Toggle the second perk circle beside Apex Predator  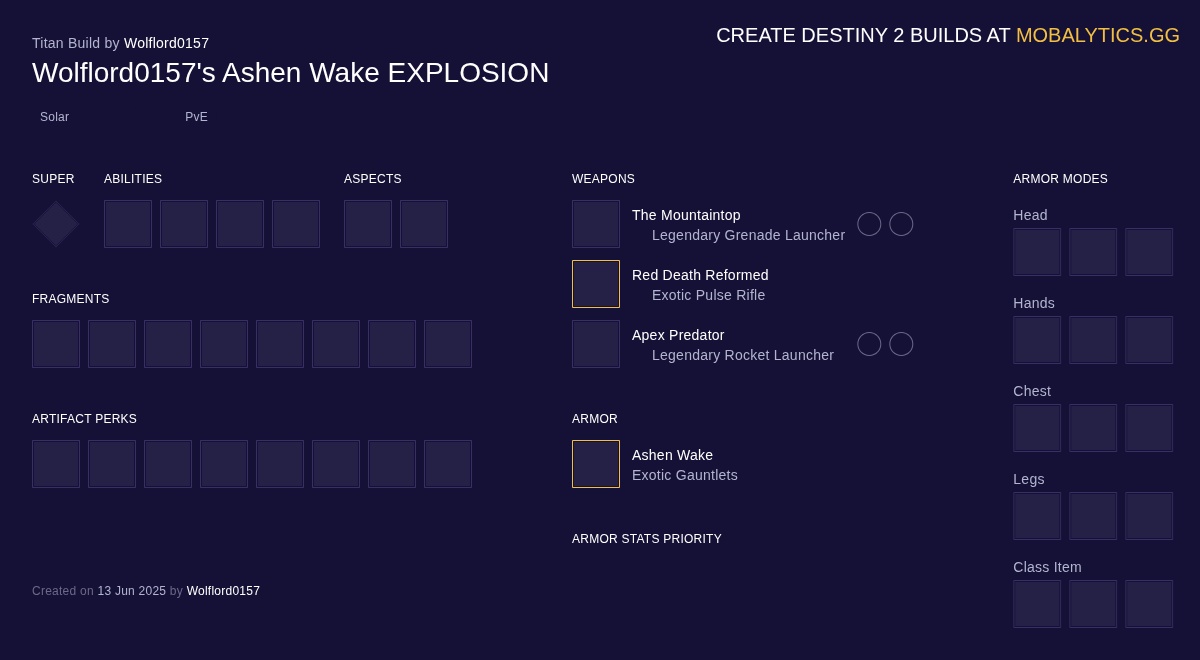pyautogui.click(x=901, y=344)
